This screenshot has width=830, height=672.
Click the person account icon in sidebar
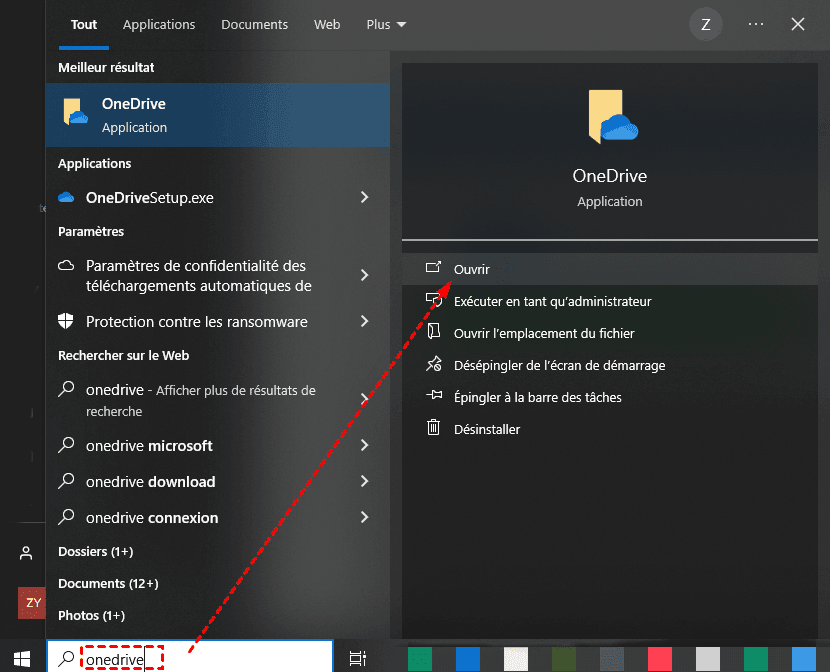coord(26,553)
